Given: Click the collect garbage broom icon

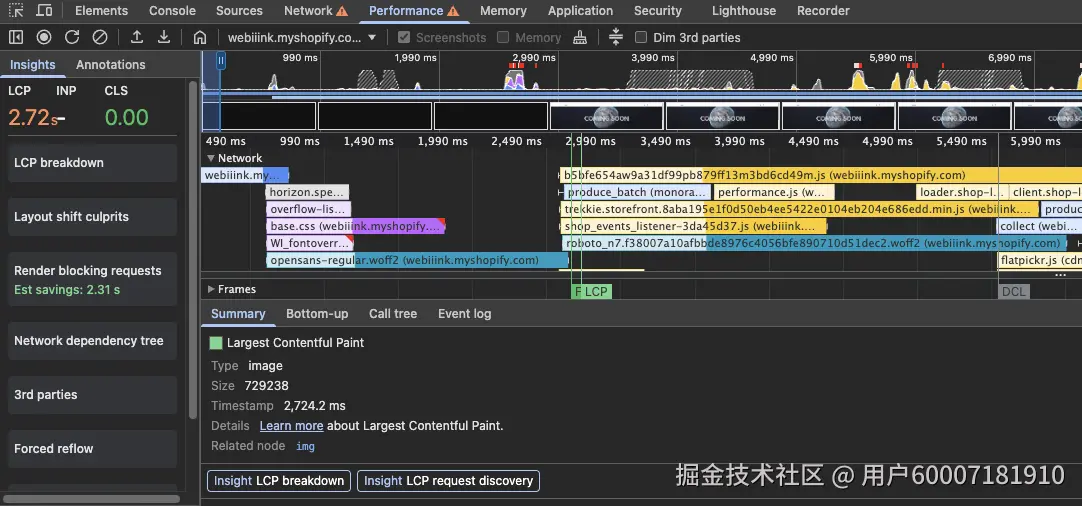Looking at the screenshot, I should (x=580, y=37).
